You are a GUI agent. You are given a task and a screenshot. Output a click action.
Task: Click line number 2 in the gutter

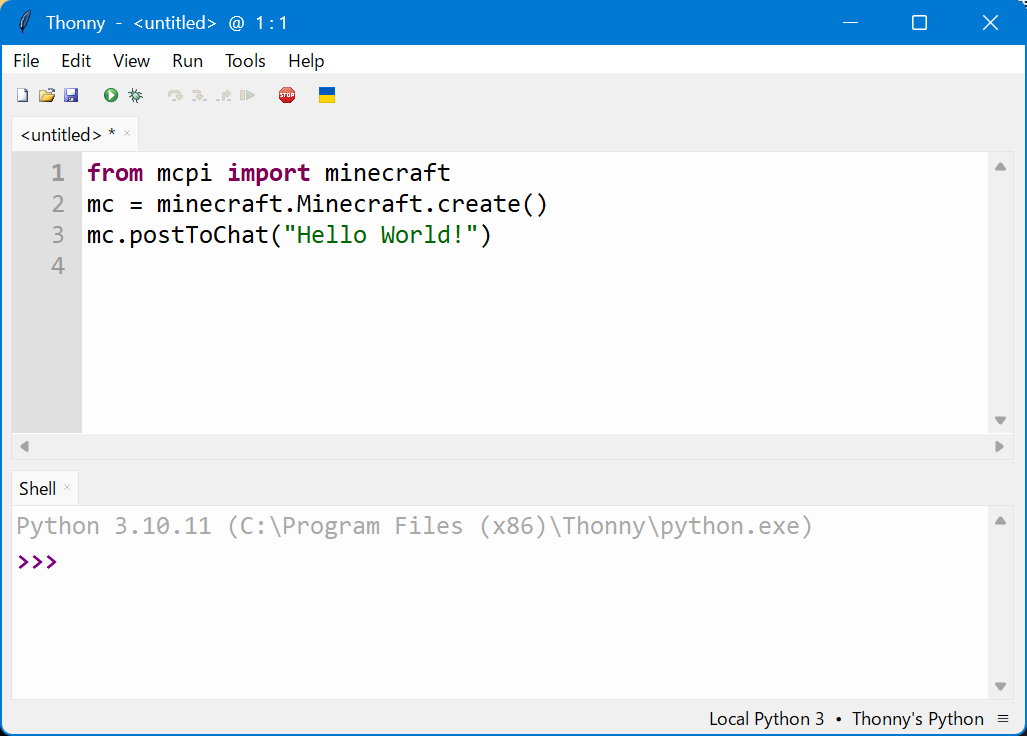click(x=58, y=204)
